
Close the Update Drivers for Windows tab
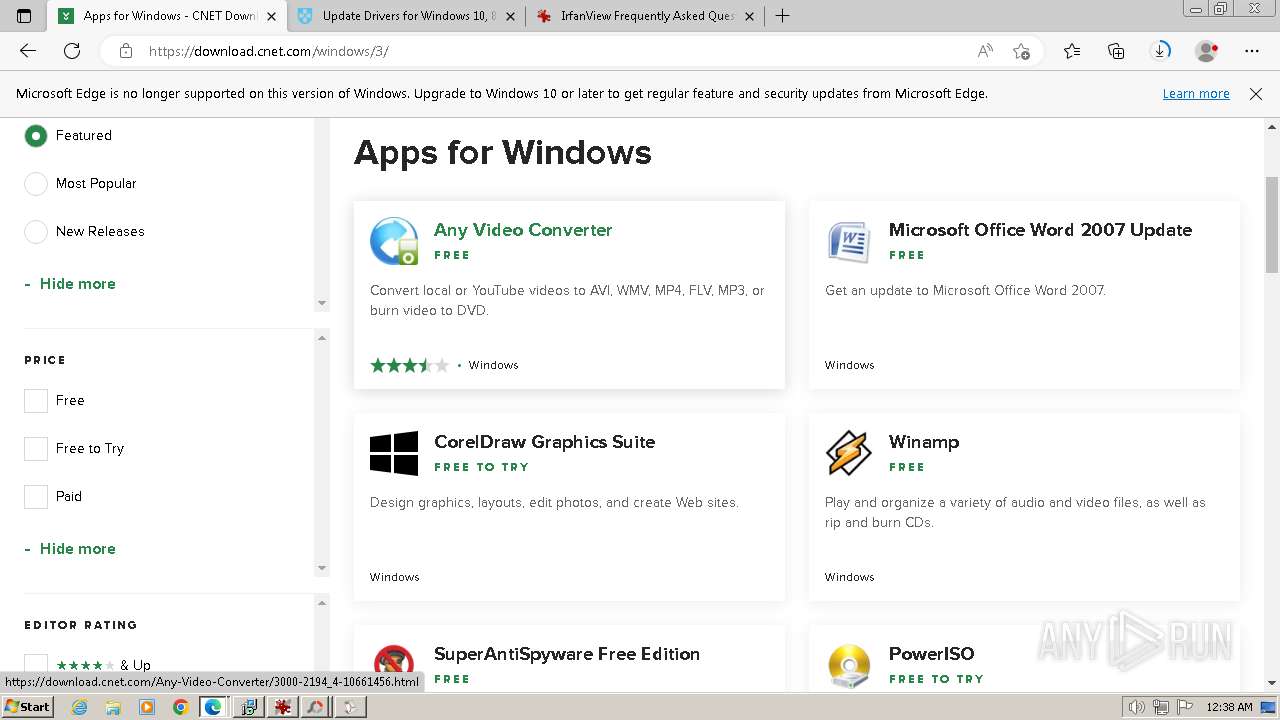[x=510, y=16]
